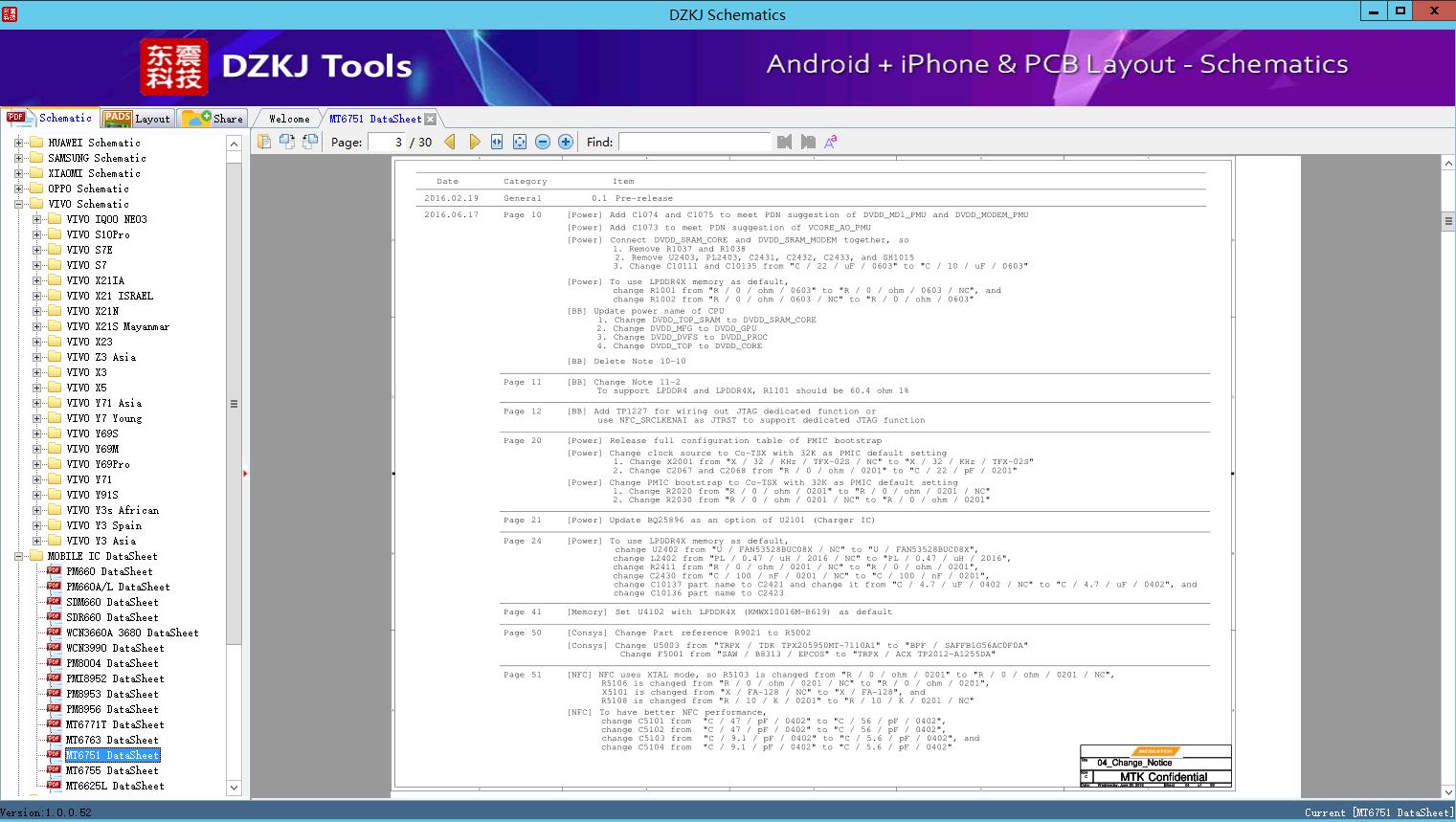Find the previous search match

785,142
